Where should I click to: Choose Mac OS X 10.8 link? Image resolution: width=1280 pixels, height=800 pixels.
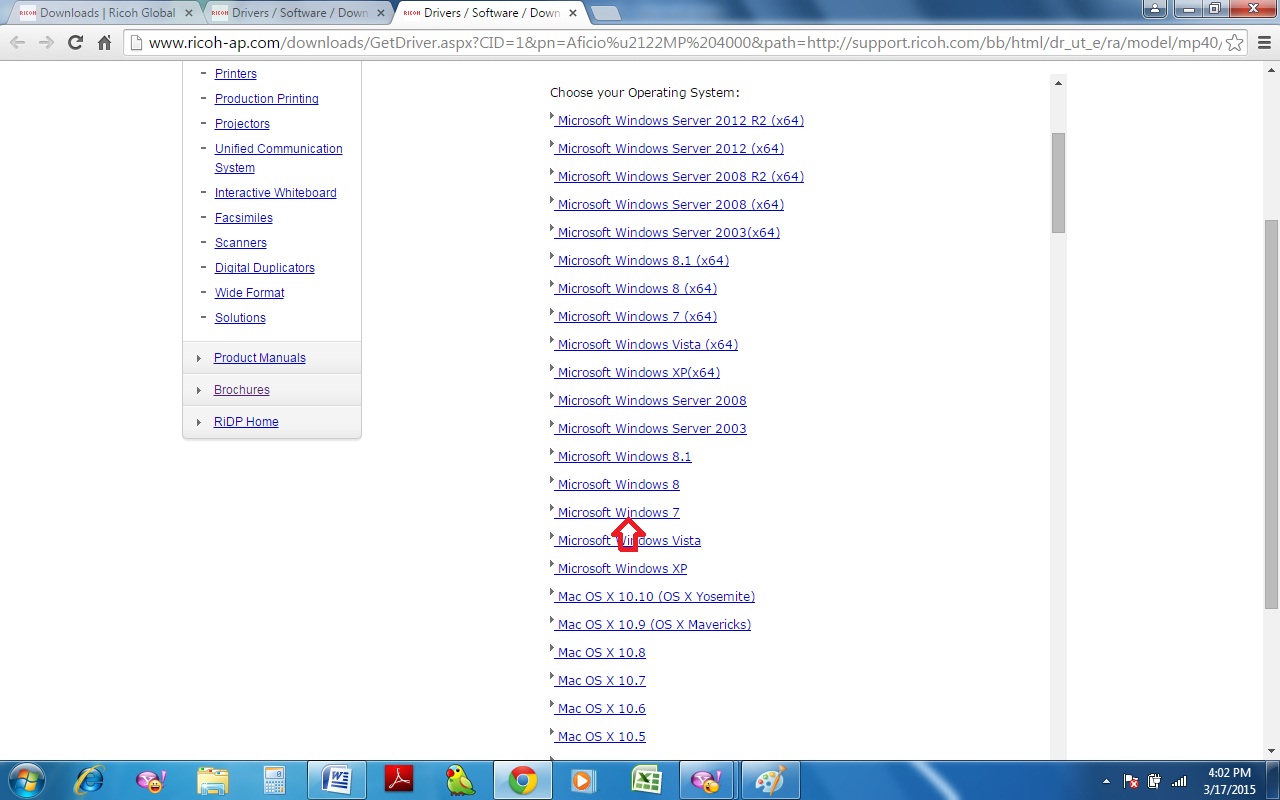point(602,653)
